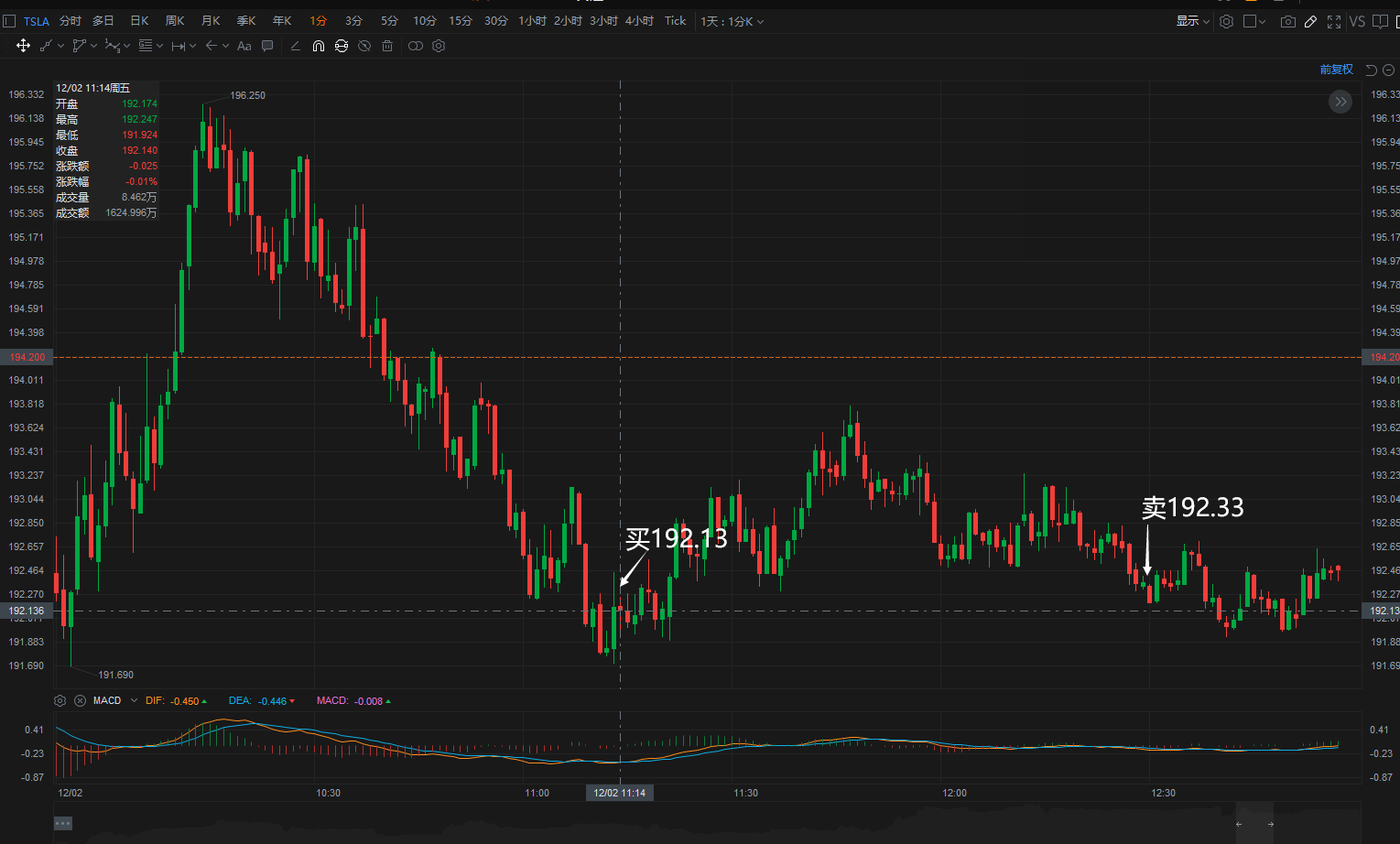Image resolution: width=1400 pixels, height=844 pixels.
Task: Delete drawings with the trash icon
Action: point(387,46)
